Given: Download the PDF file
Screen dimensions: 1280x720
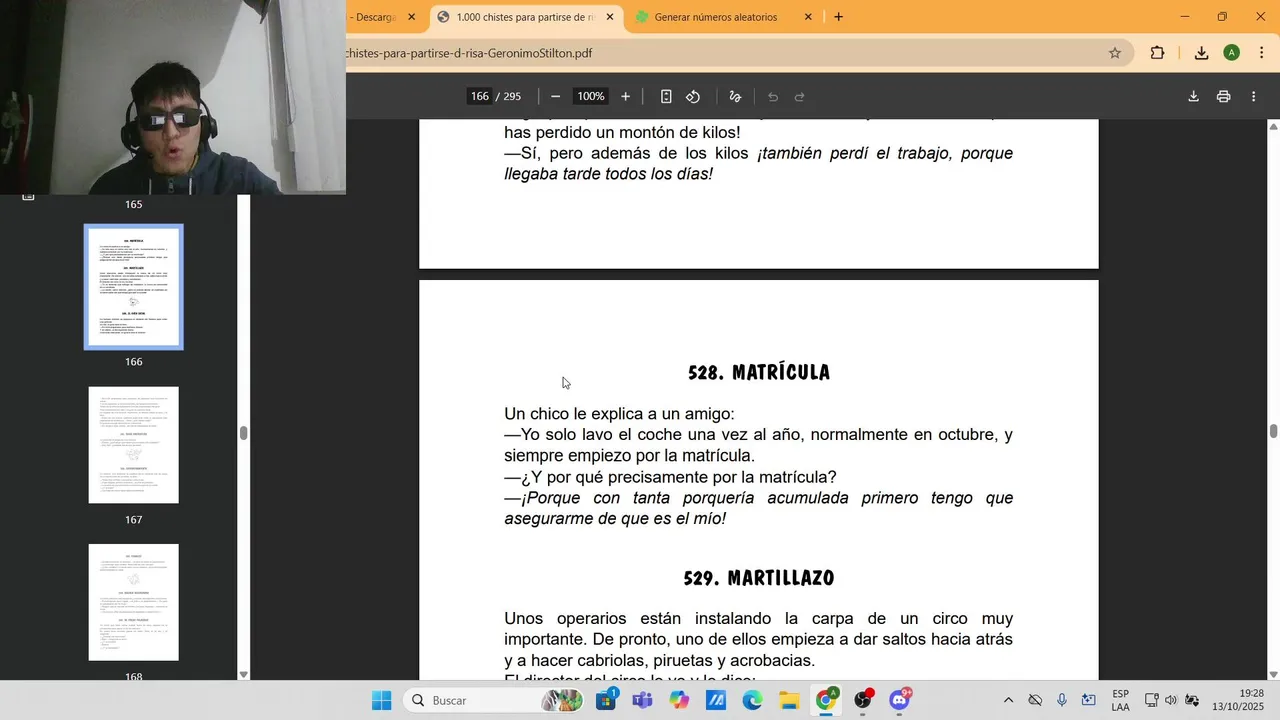Looking at the screenshot, I should pyautogui.click(x=1193, y=96).
